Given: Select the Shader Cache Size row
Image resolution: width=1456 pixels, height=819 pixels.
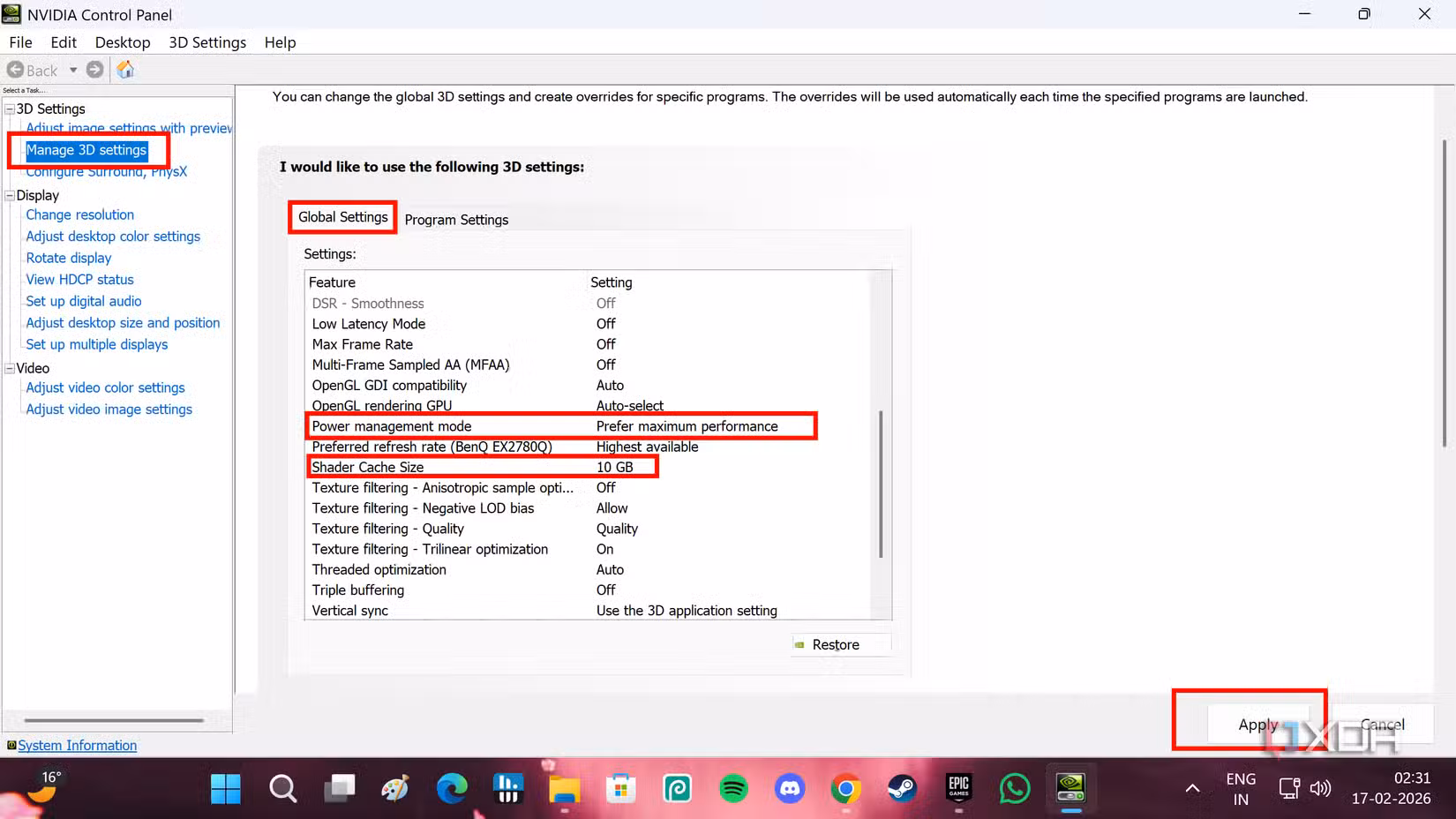Looking at the screenshot, I should (587, 467).
